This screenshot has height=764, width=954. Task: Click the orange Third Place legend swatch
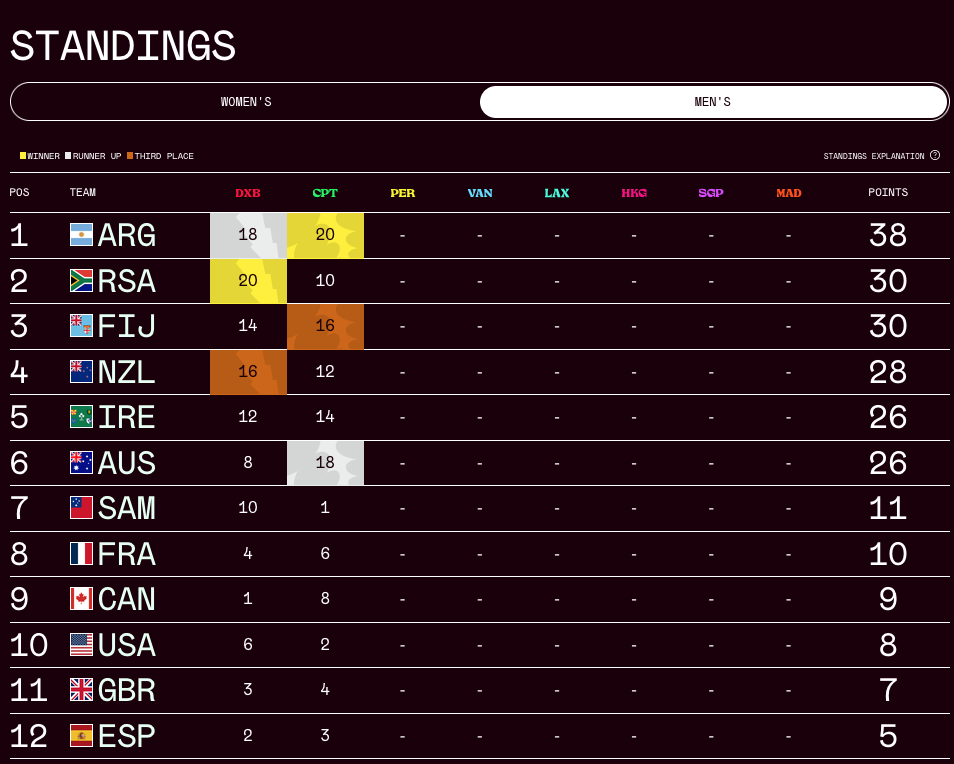click(130, 156)
